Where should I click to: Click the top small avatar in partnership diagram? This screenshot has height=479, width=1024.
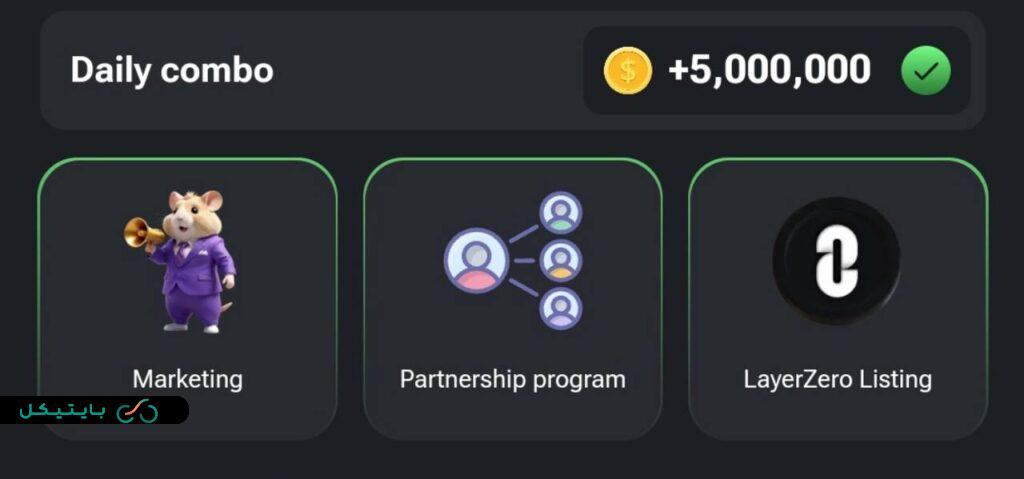click(x=560, y=212)
